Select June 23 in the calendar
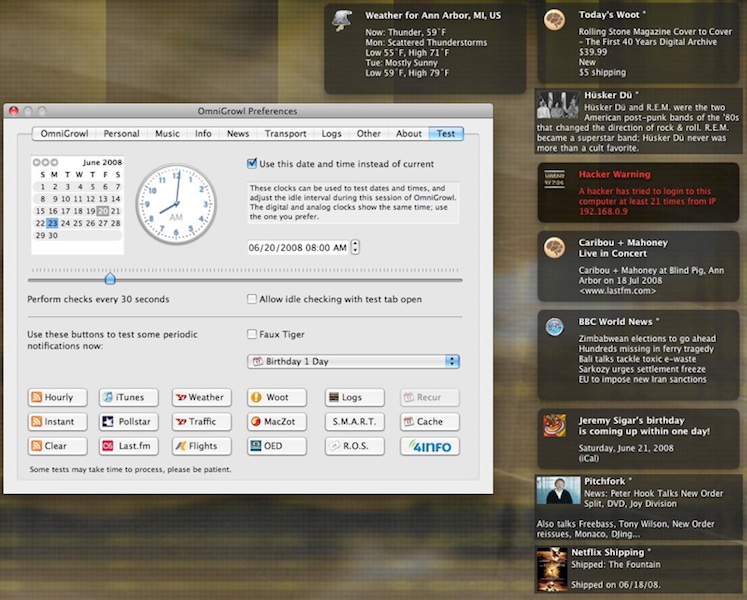The height and width of the screenshot is (600, 747). [52, 223]
